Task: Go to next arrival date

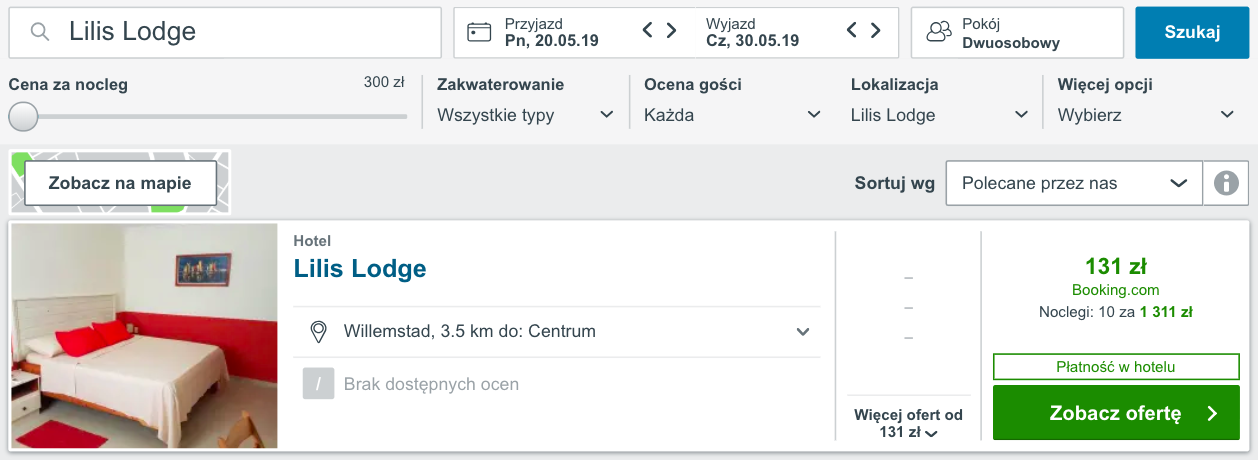Action: 672,31
